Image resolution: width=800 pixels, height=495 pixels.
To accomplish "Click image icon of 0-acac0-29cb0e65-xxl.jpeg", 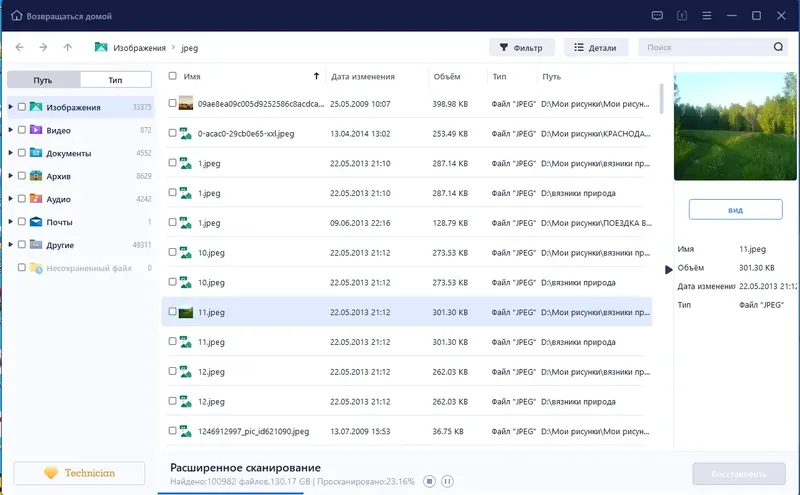I will (x=186, y=133).
